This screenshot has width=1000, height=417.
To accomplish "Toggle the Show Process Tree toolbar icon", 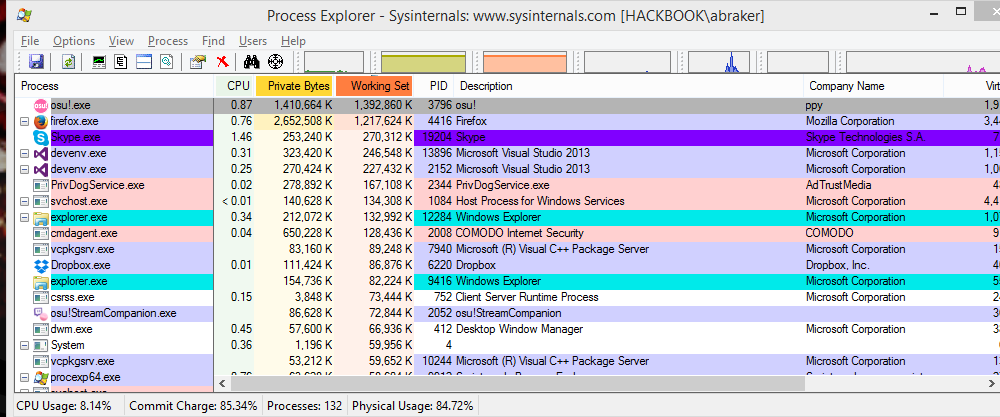I will pyautogui.click(x=121, y=62).
